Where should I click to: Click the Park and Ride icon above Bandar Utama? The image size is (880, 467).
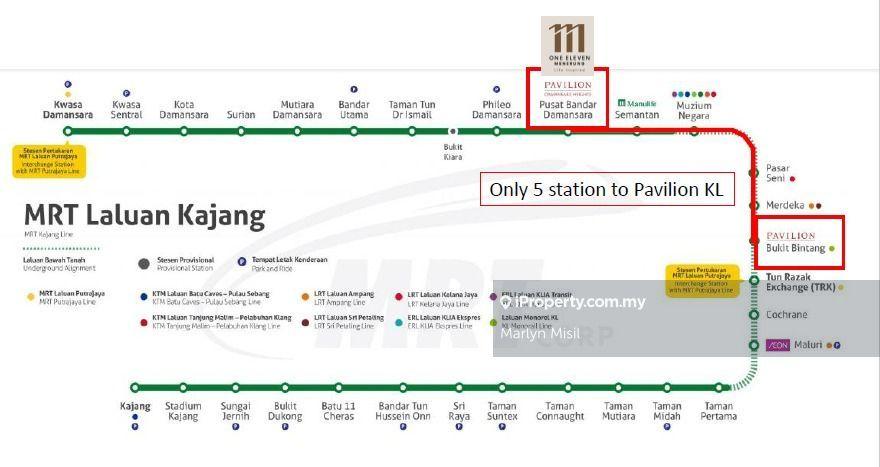point(354,89)
